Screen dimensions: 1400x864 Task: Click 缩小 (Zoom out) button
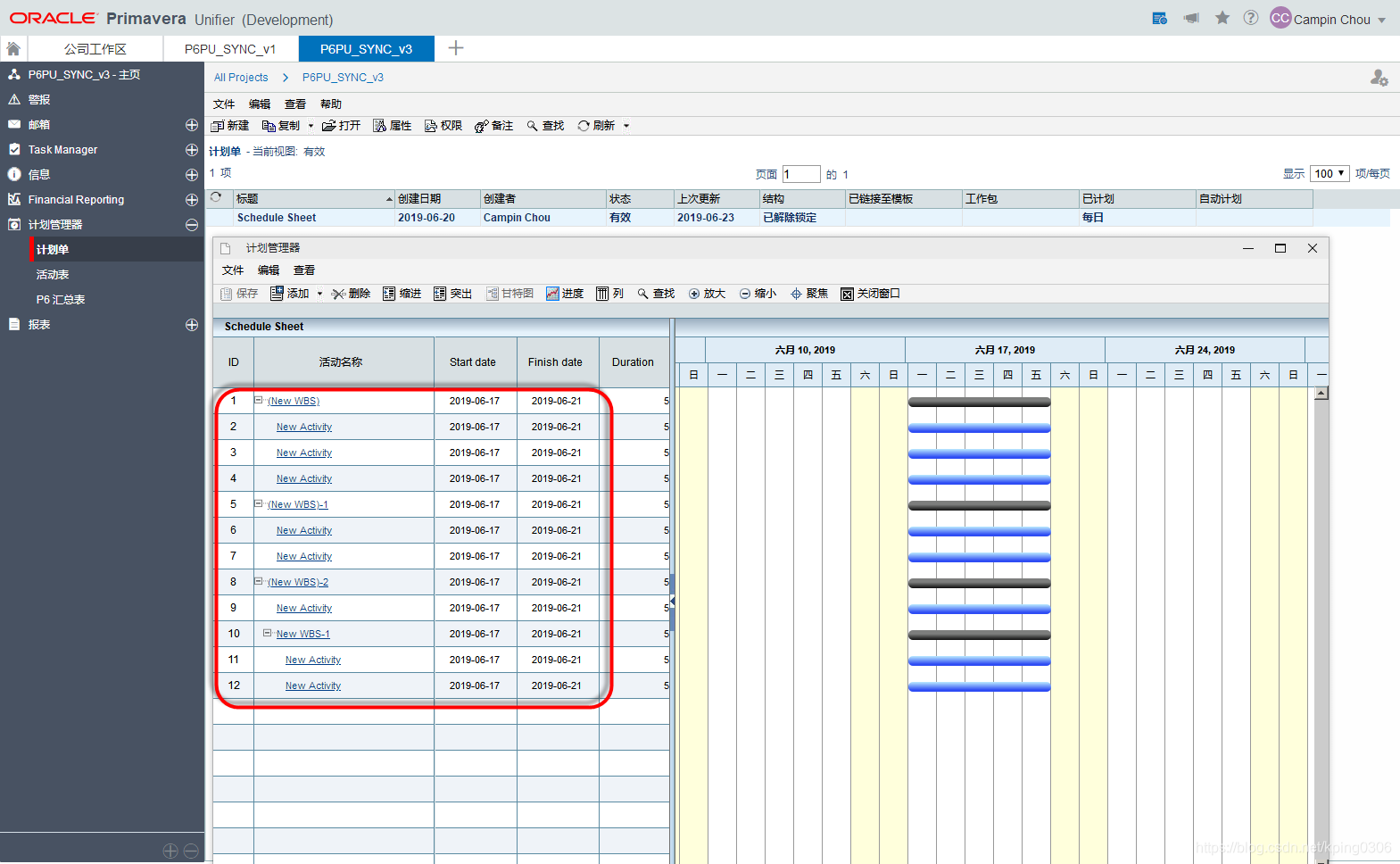pyautogui.click(x=758, y=294)
